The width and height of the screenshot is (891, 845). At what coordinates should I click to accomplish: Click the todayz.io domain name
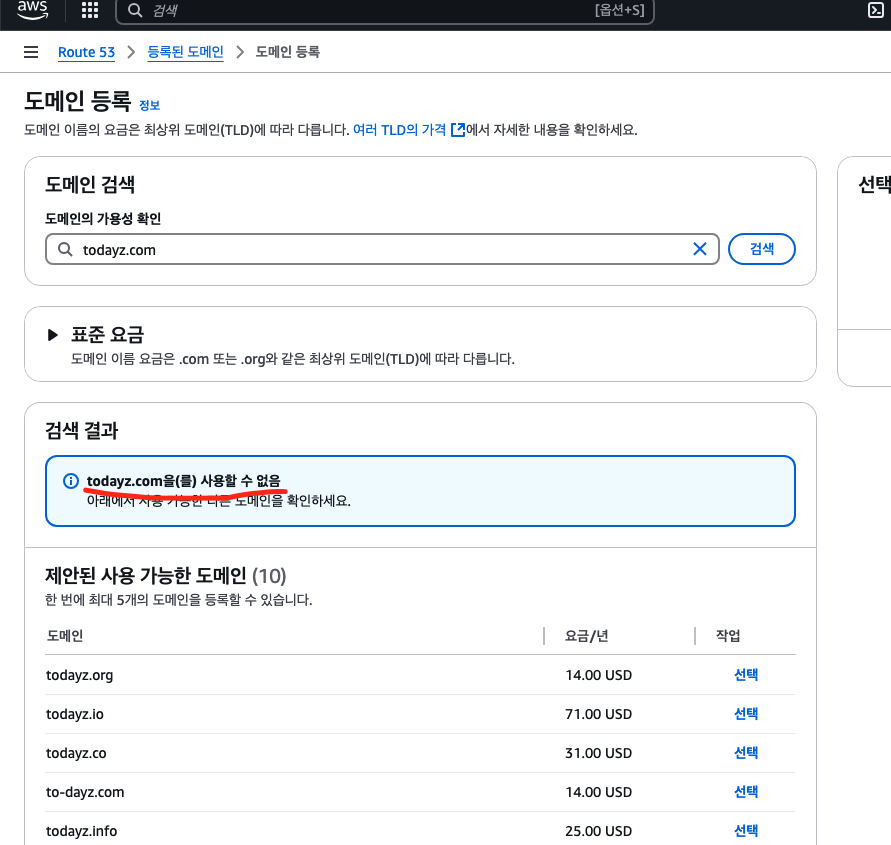[75, 714]
